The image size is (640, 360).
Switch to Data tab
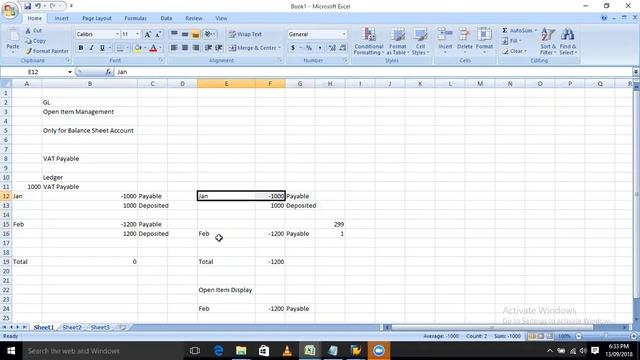(x=166, y=18)
